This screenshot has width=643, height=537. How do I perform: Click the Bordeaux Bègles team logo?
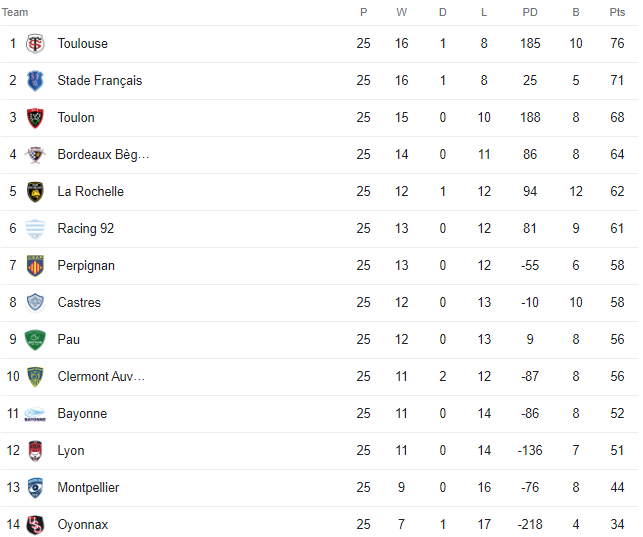point(35,155)
